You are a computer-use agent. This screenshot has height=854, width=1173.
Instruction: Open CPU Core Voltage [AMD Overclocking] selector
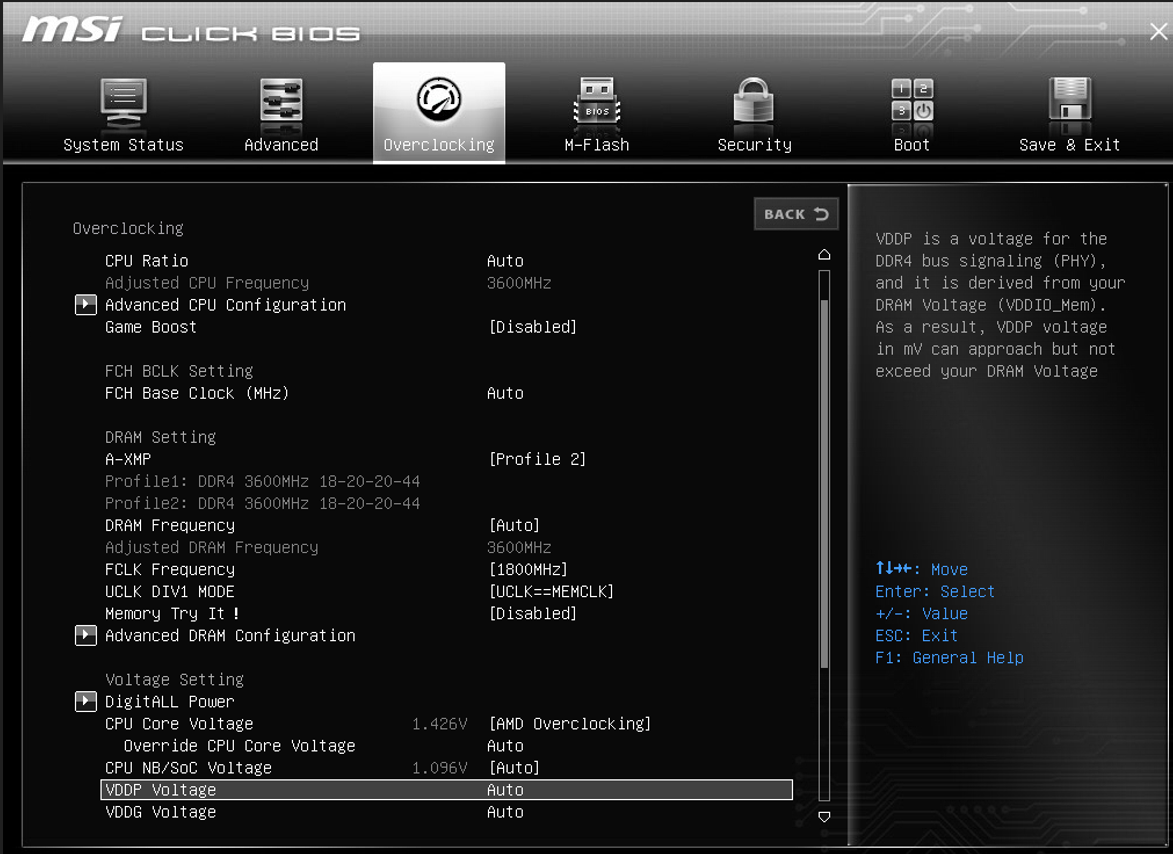569,724
